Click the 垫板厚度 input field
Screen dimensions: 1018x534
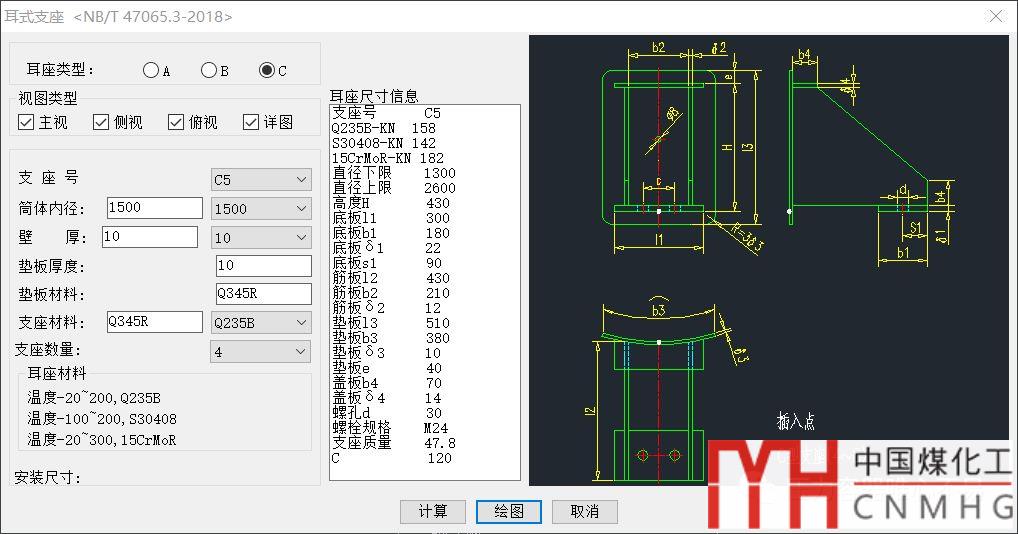pyautogui.click(x=264, y=266)
